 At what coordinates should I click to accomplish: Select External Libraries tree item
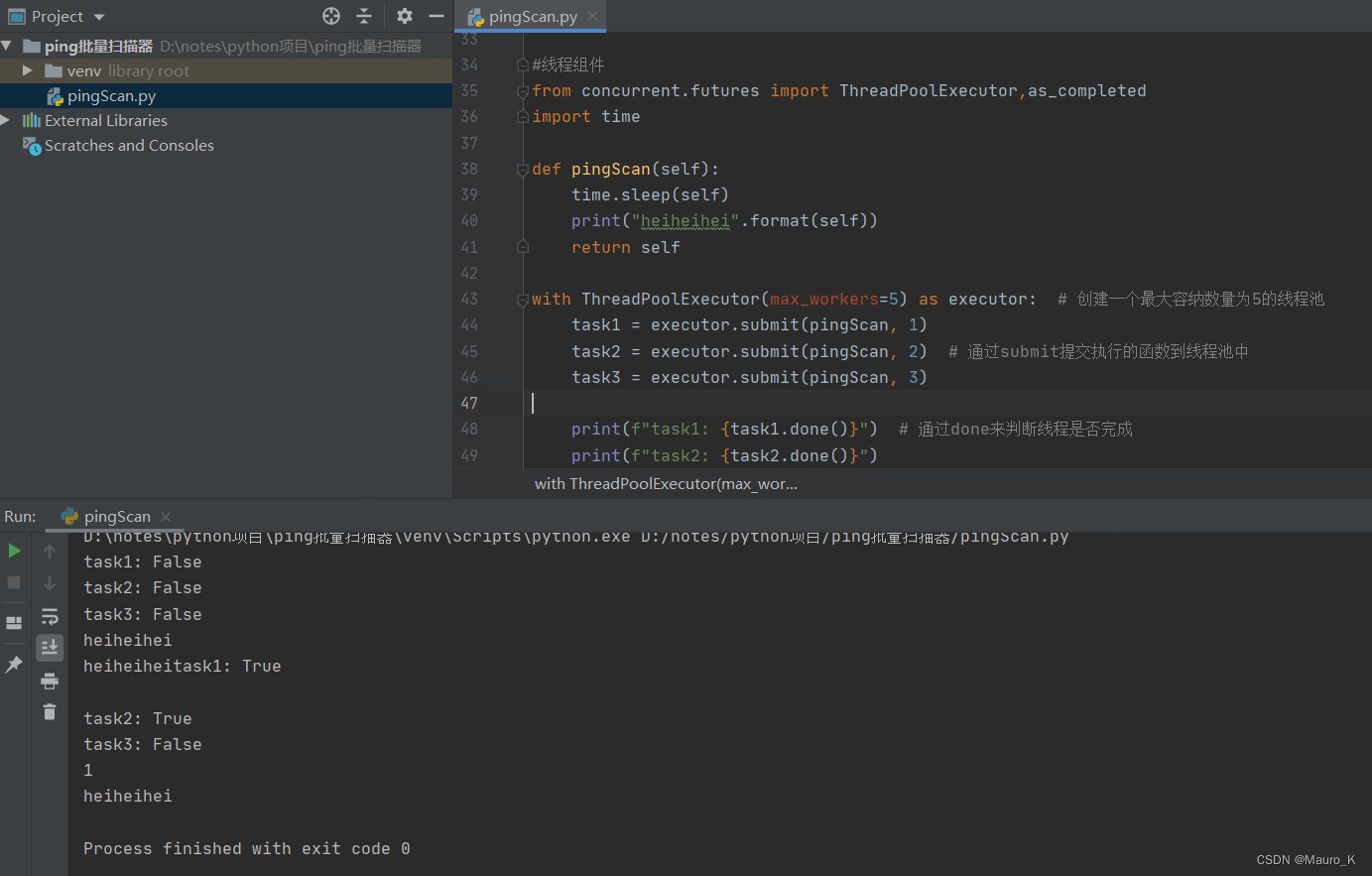[106, 120]
